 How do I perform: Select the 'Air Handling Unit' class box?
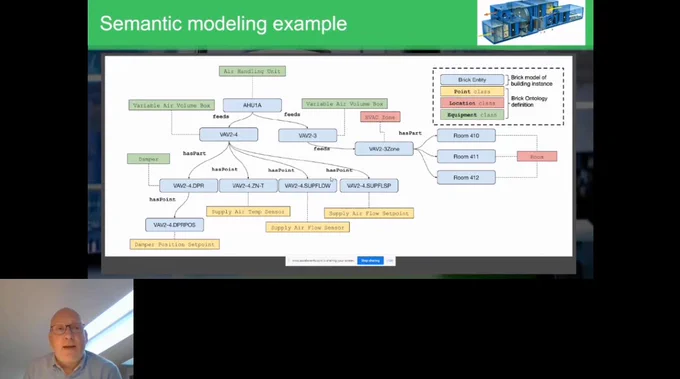pos(252,71)
